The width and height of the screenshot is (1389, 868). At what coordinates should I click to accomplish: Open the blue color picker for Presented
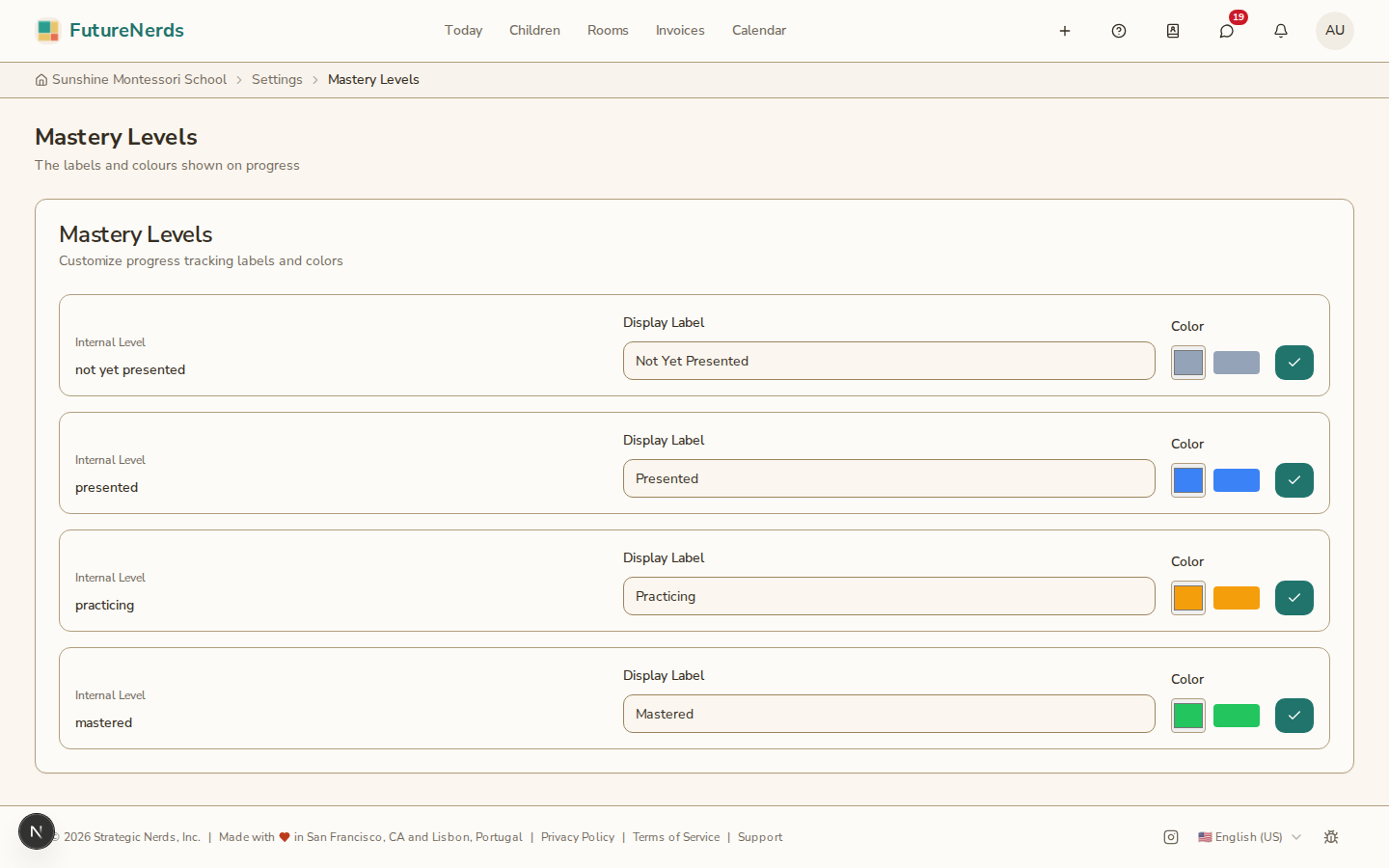(x=1188, y=480)
